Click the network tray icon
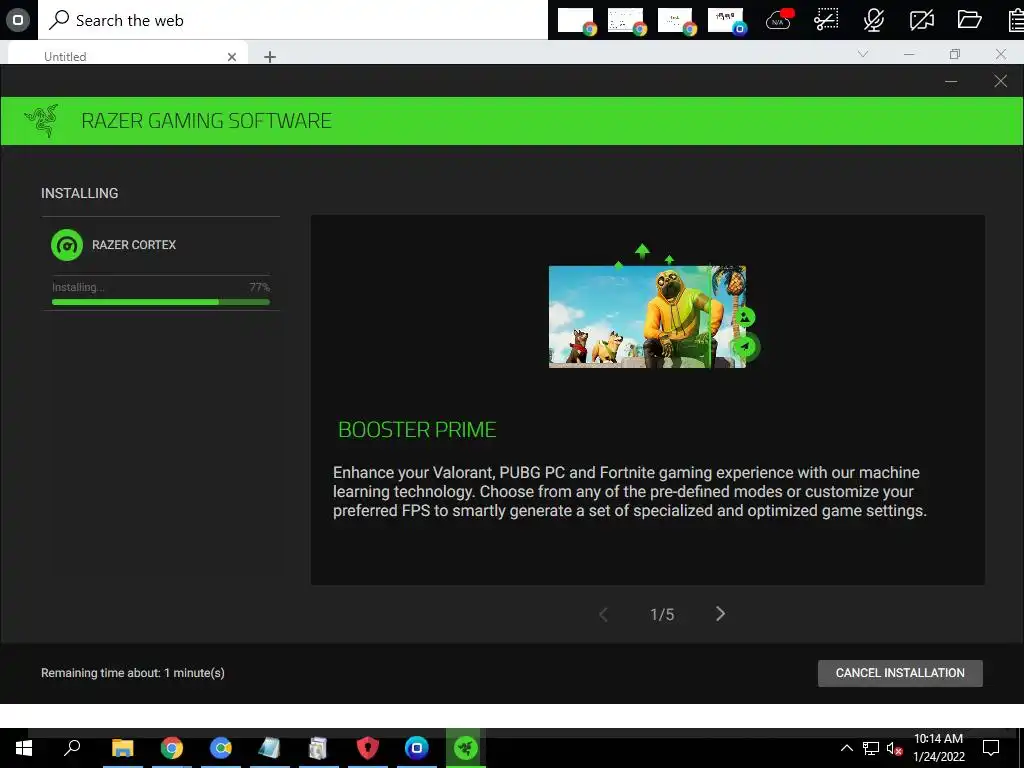The height and width of the screenshot is (768, 1024). pos(871,748)
